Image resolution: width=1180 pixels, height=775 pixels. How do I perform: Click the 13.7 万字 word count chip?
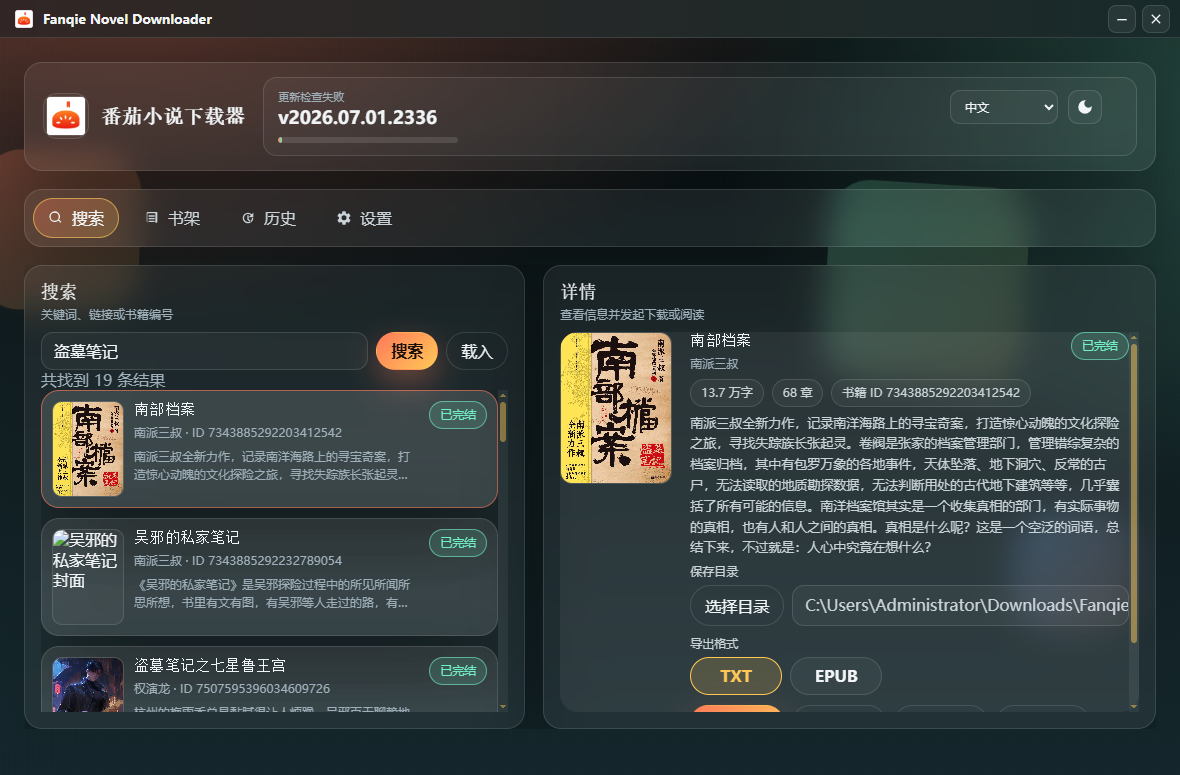727,393
